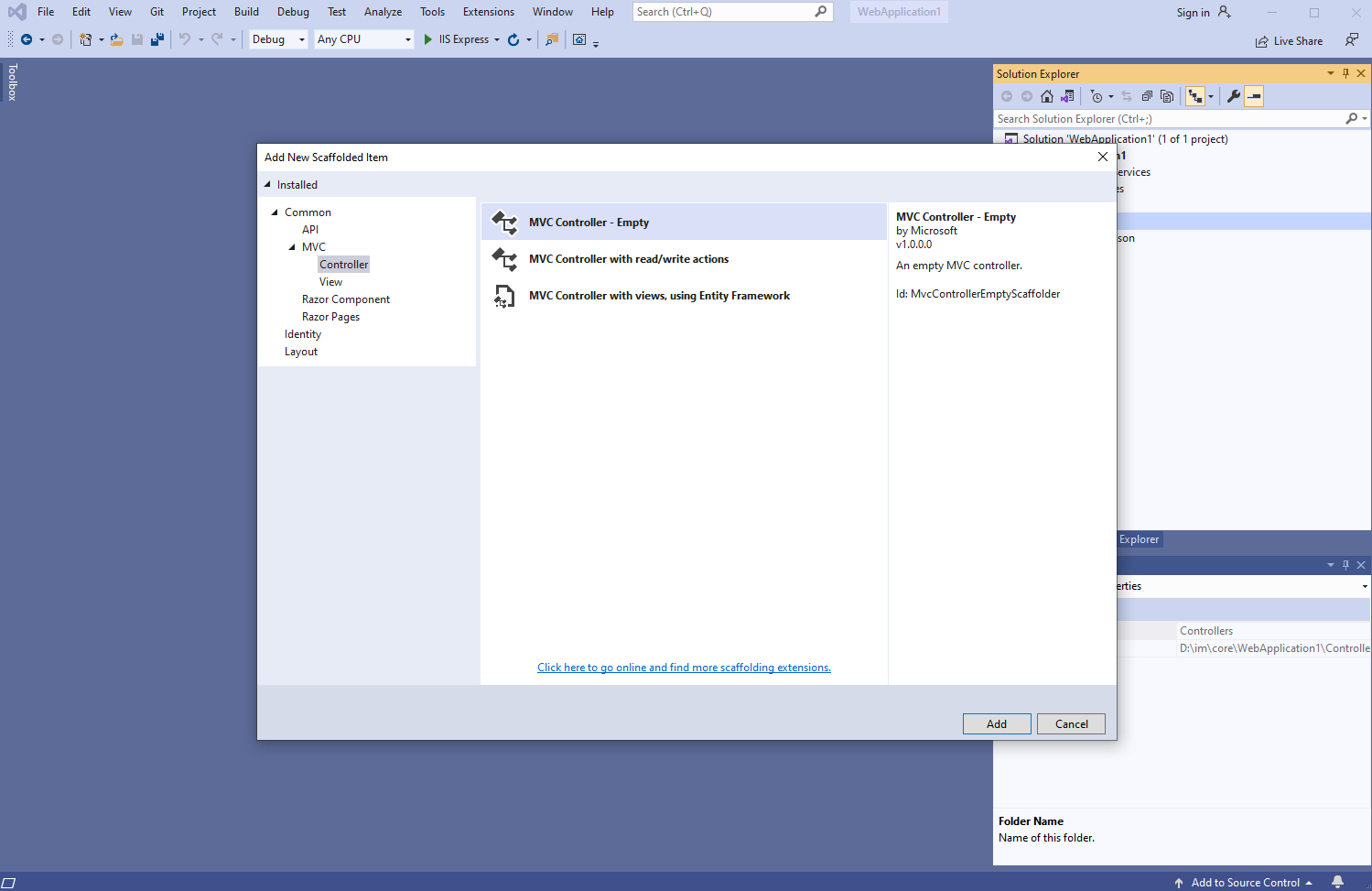Open the Any CPU platform dropdown
The height and width of the screenshot is (891, 1372).
pos(364,39)
